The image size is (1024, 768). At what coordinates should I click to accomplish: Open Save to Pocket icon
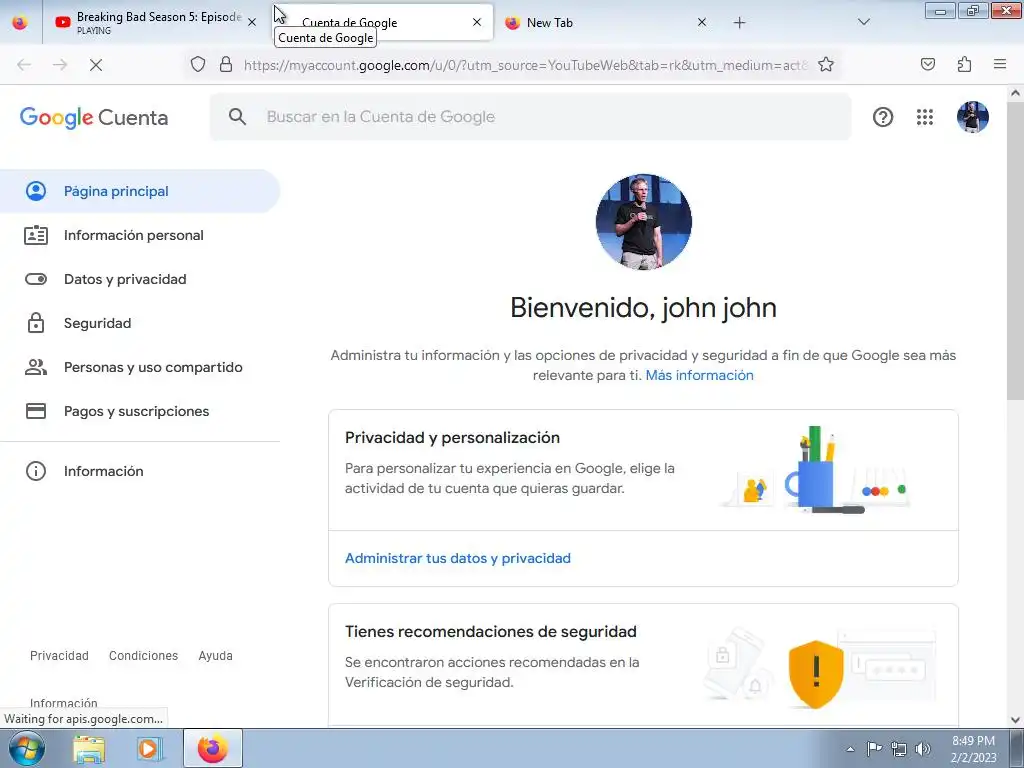[927, 64]
